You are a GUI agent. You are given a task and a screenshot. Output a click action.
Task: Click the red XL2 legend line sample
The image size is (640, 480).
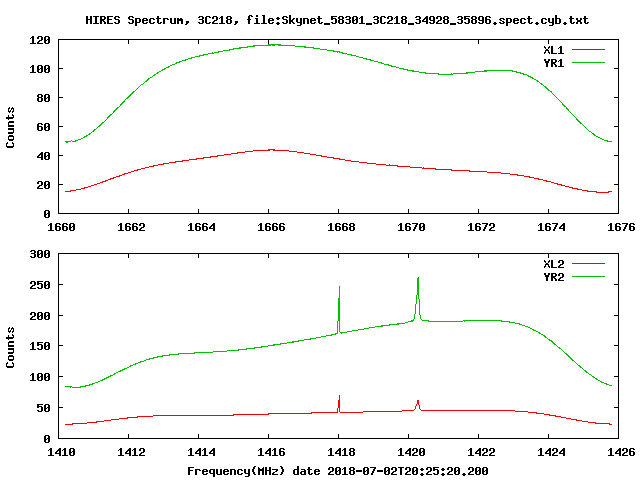[588, 264]
